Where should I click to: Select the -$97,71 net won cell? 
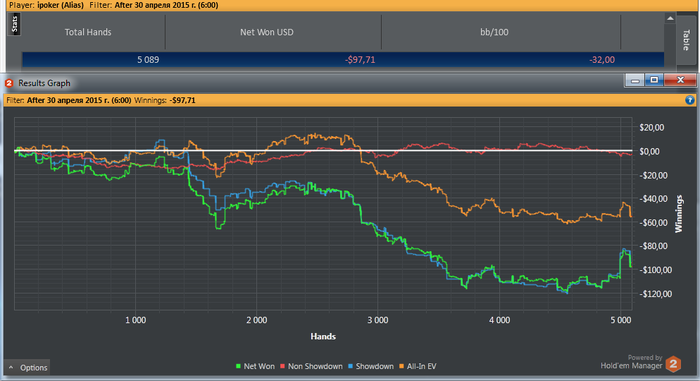coord(360,60)
